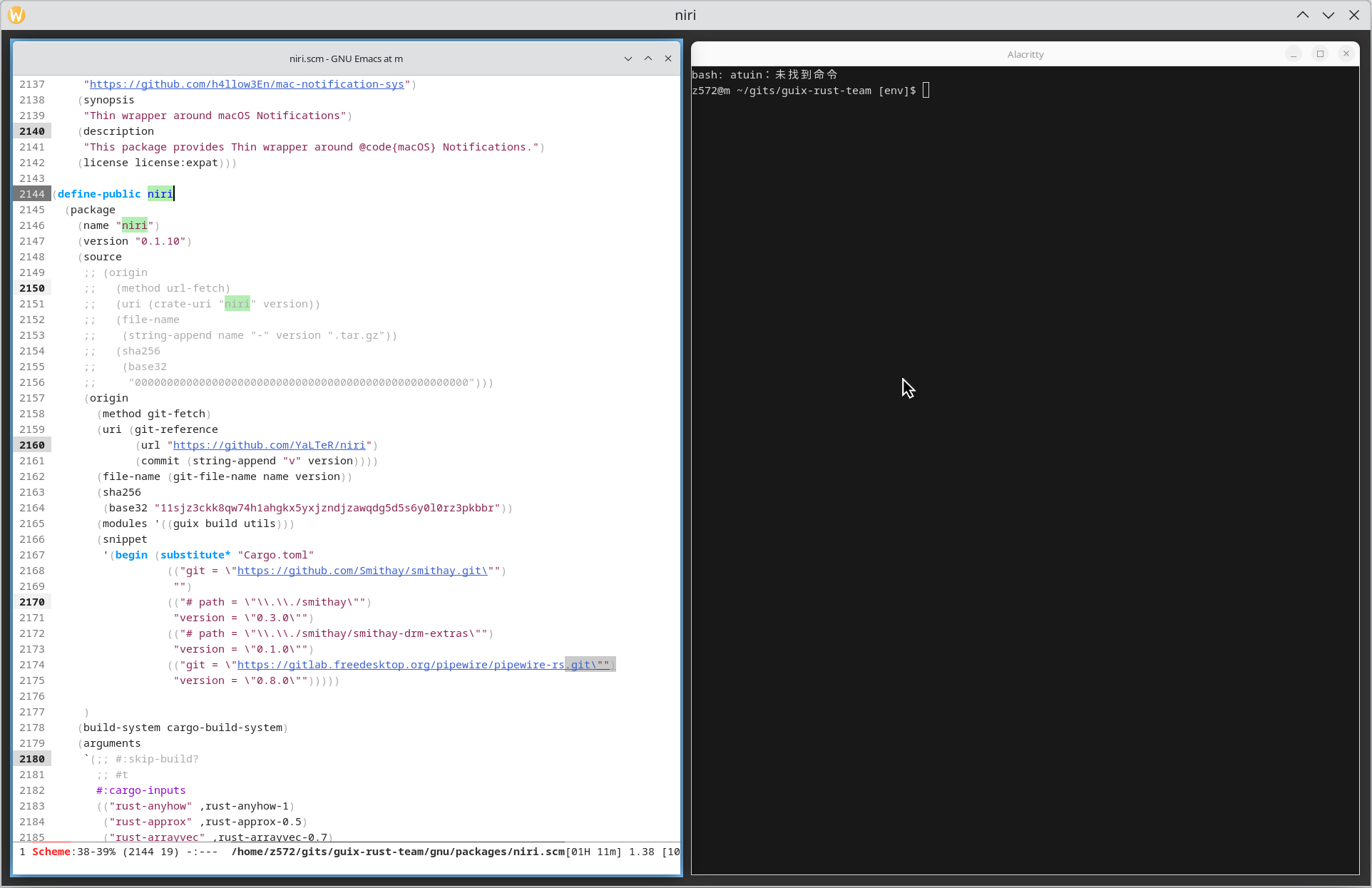
Task: Click the W app icon in the top-left corner
Action: coord(16,15)
